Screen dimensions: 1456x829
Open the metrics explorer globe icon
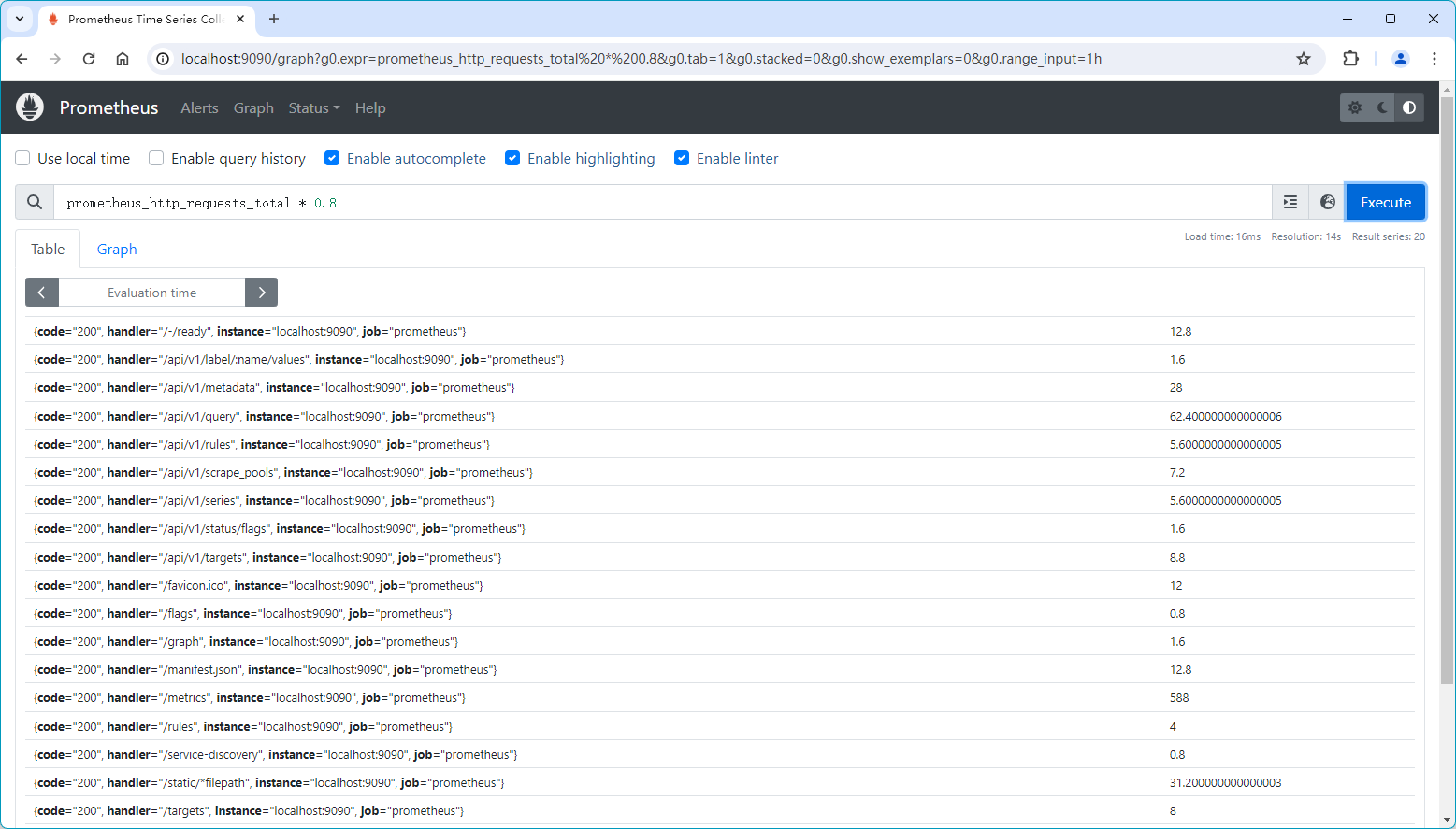click(x=1327, y=202)
